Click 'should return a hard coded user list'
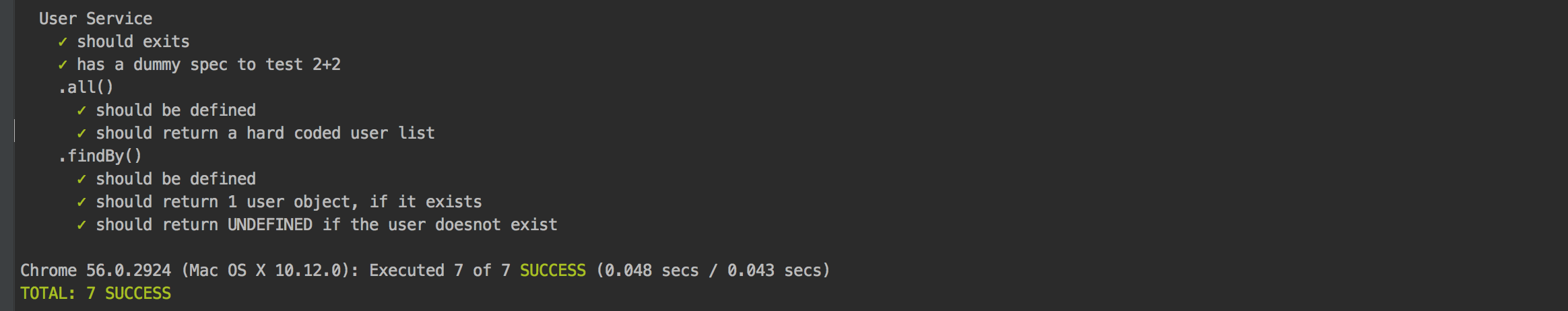Image resolution: width=1568 pixels, height=311 pixels. [265, 133]
